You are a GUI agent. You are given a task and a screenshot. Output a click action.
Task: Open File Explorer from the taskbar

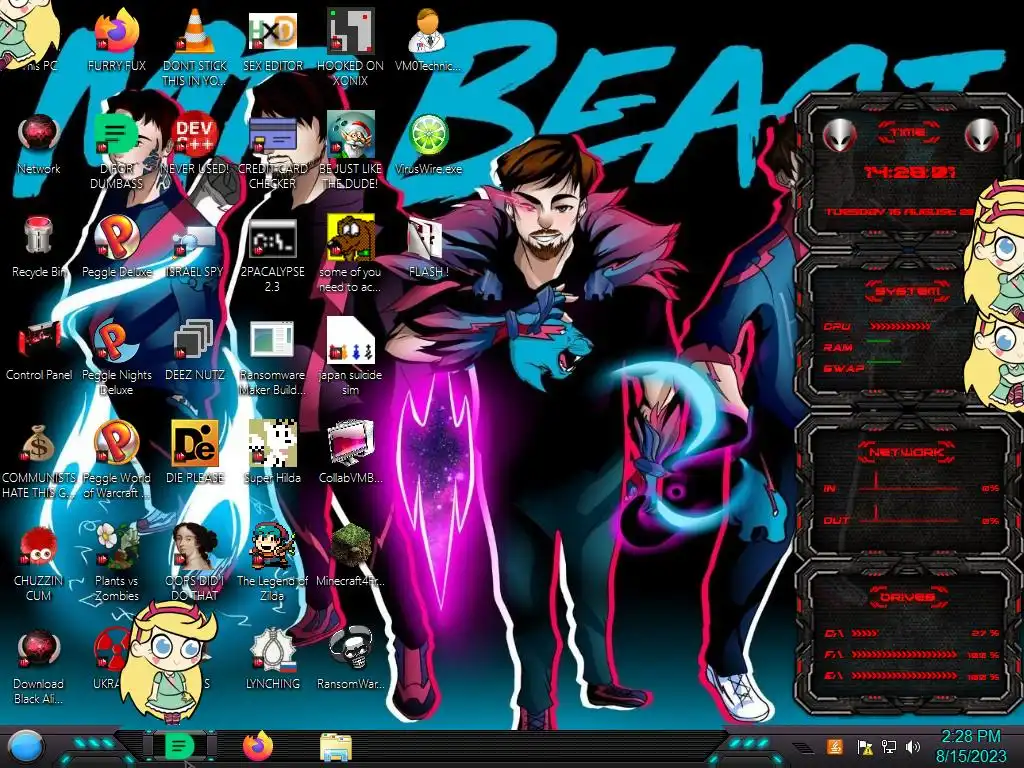click(336, 747)
